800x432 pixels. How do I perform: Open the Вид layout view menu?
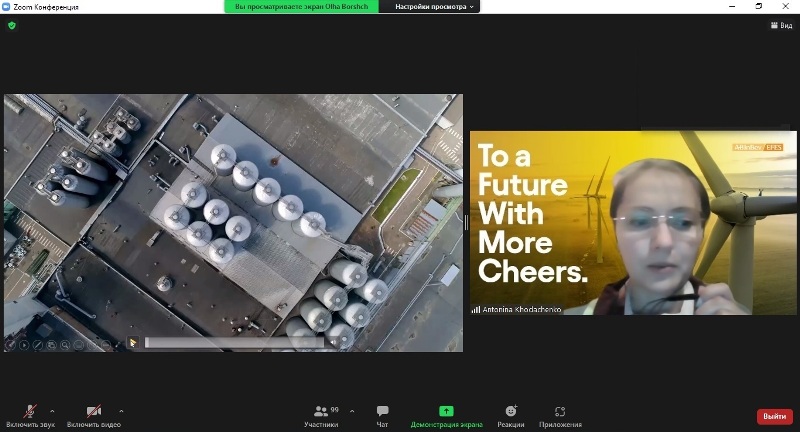click(x=782, y=25)
